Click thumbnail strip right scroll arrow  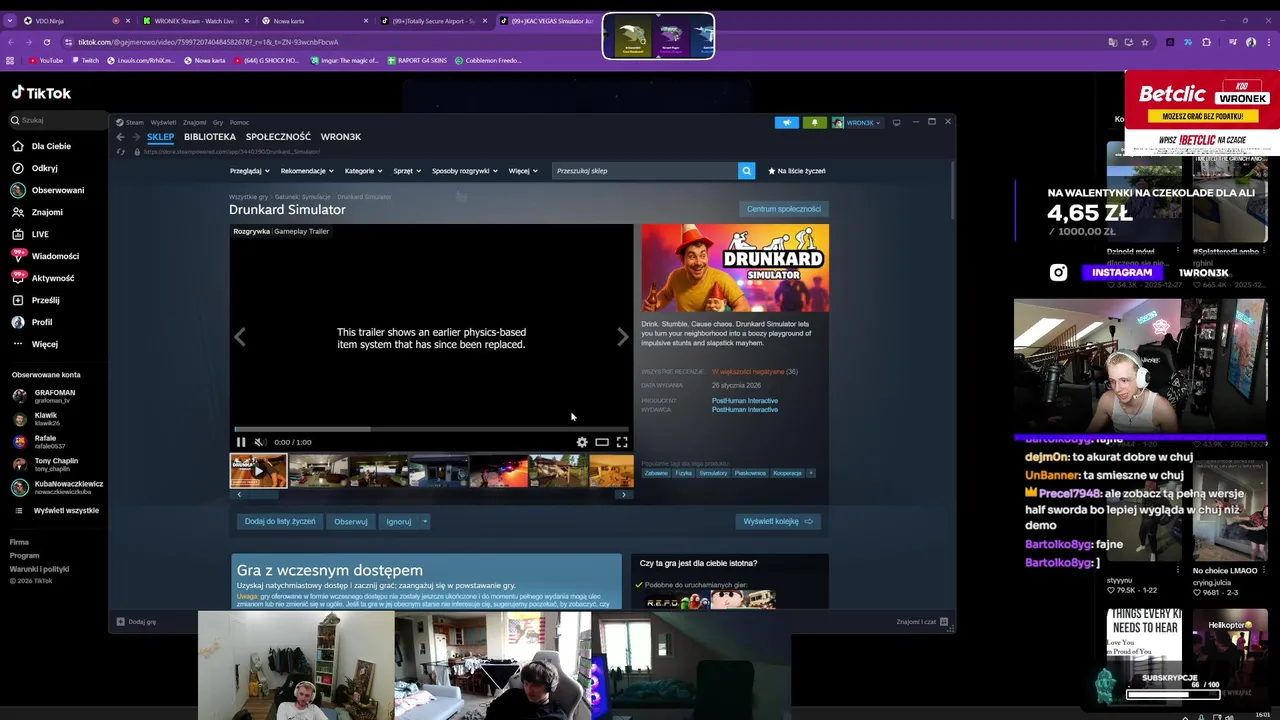[624, 494]
